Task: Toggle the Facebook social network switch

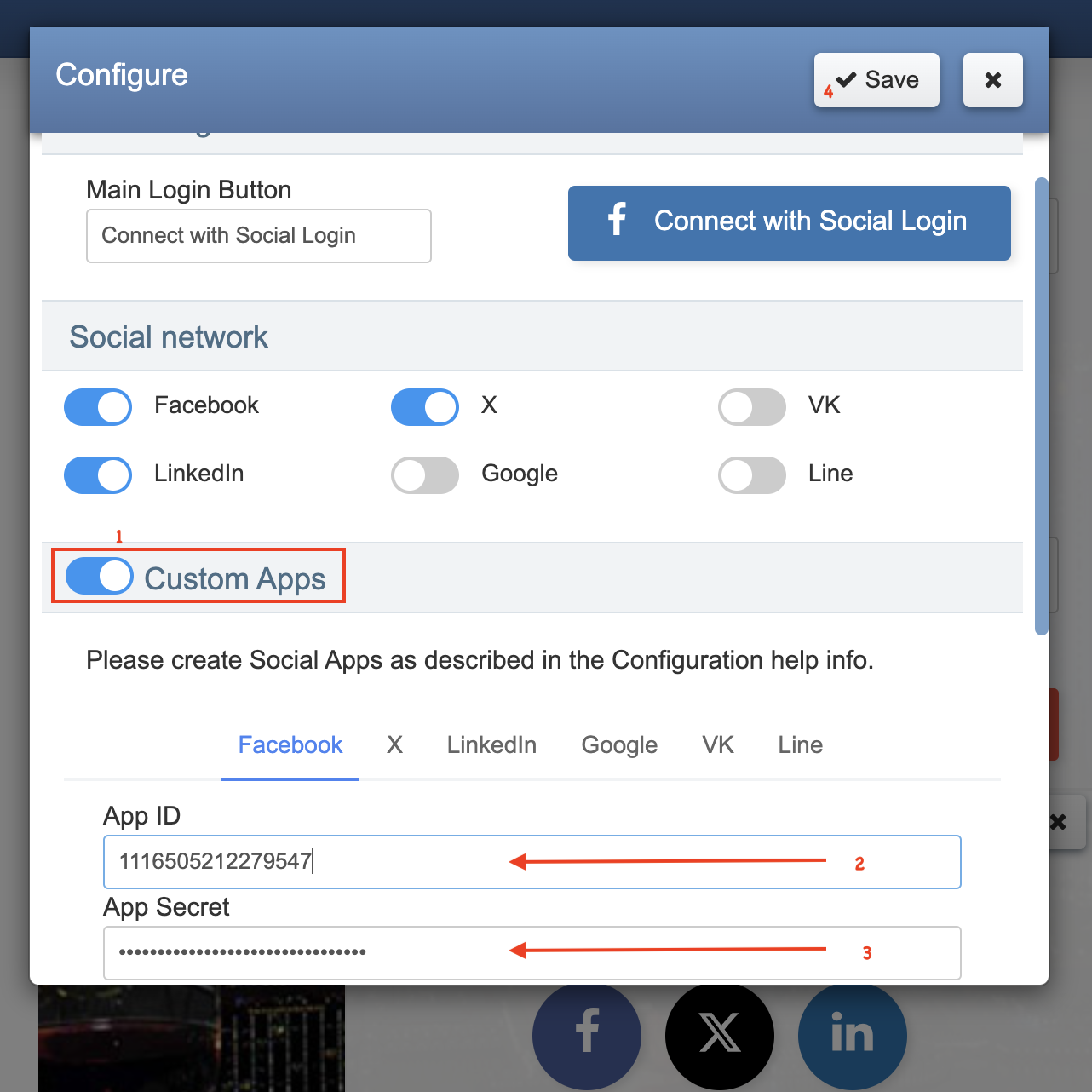Action: [x=98, y=406]
